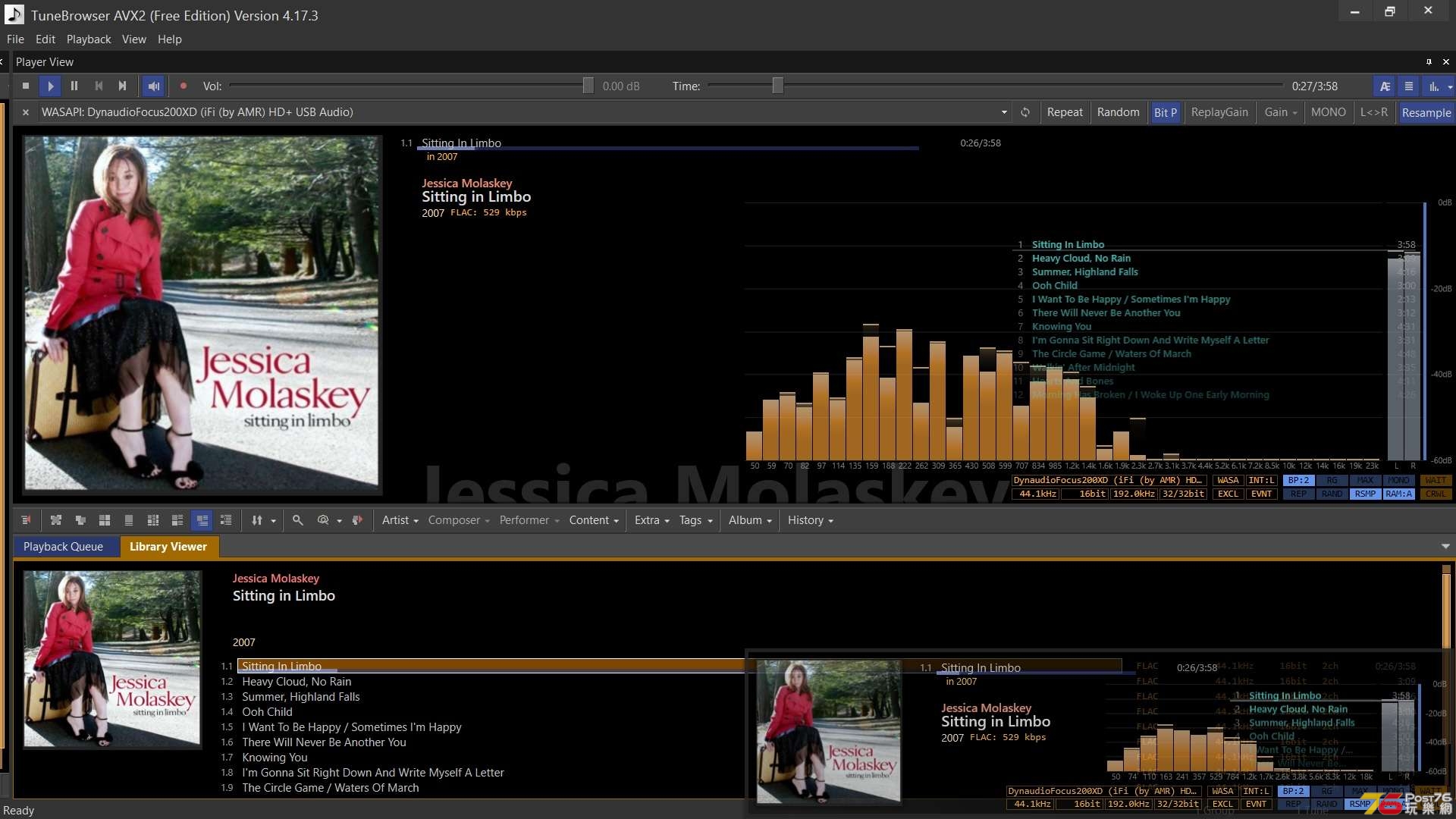Click the X beside WASAPI device name
The width and height of the screenshot is (1456, 819).
click(x=26, y=112)
